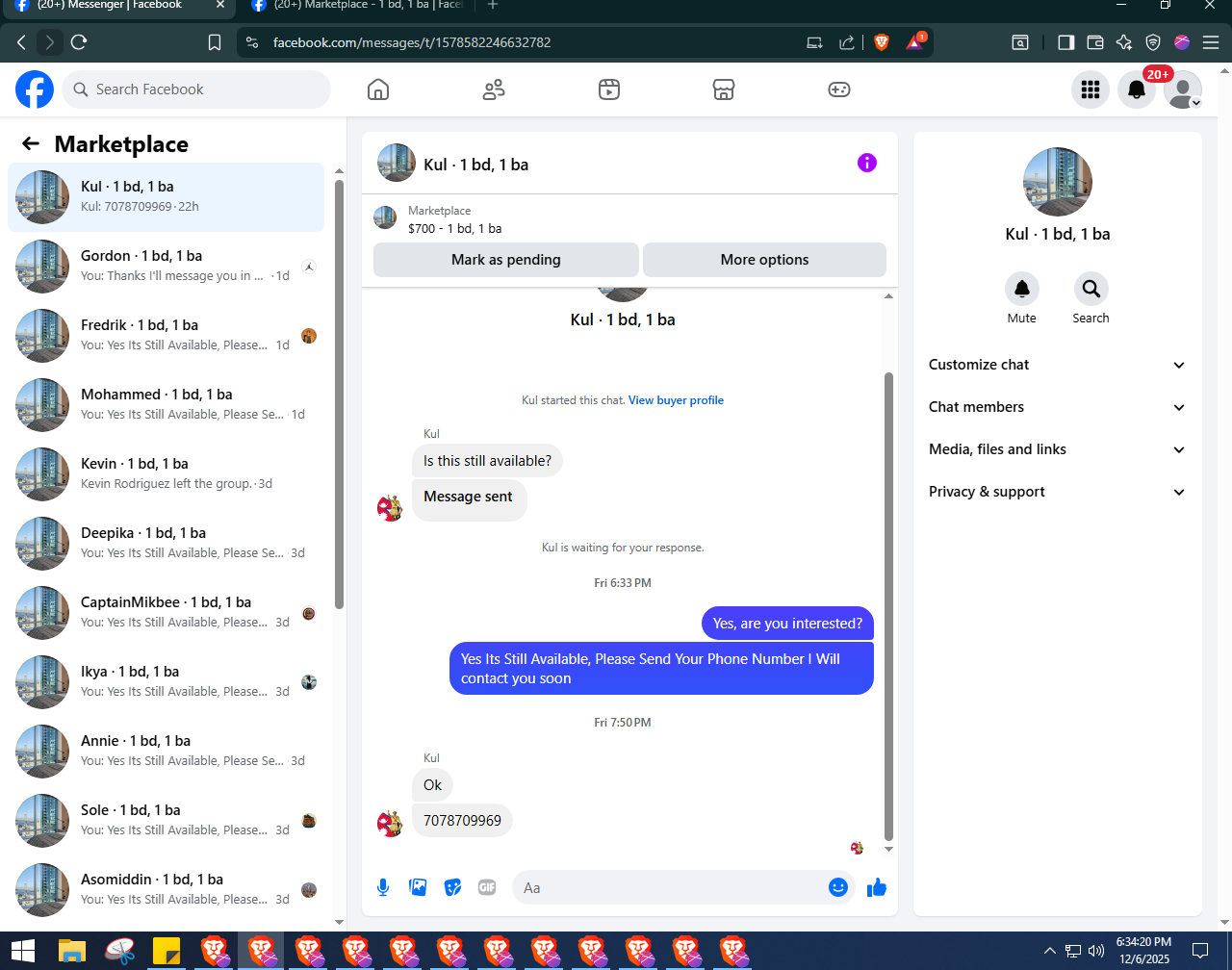Click Kul's large profile picture in sidebar
Screen dimensions: 1232x970
point(1057,182)
